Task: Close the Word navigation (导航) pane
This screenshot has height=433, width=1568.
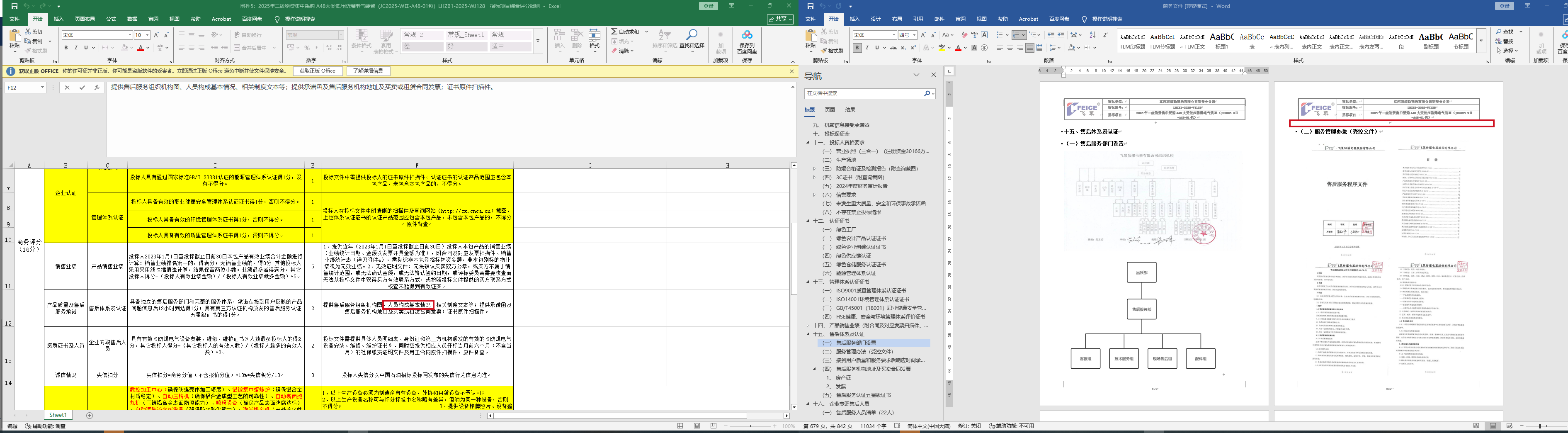Action: (934, 75)
